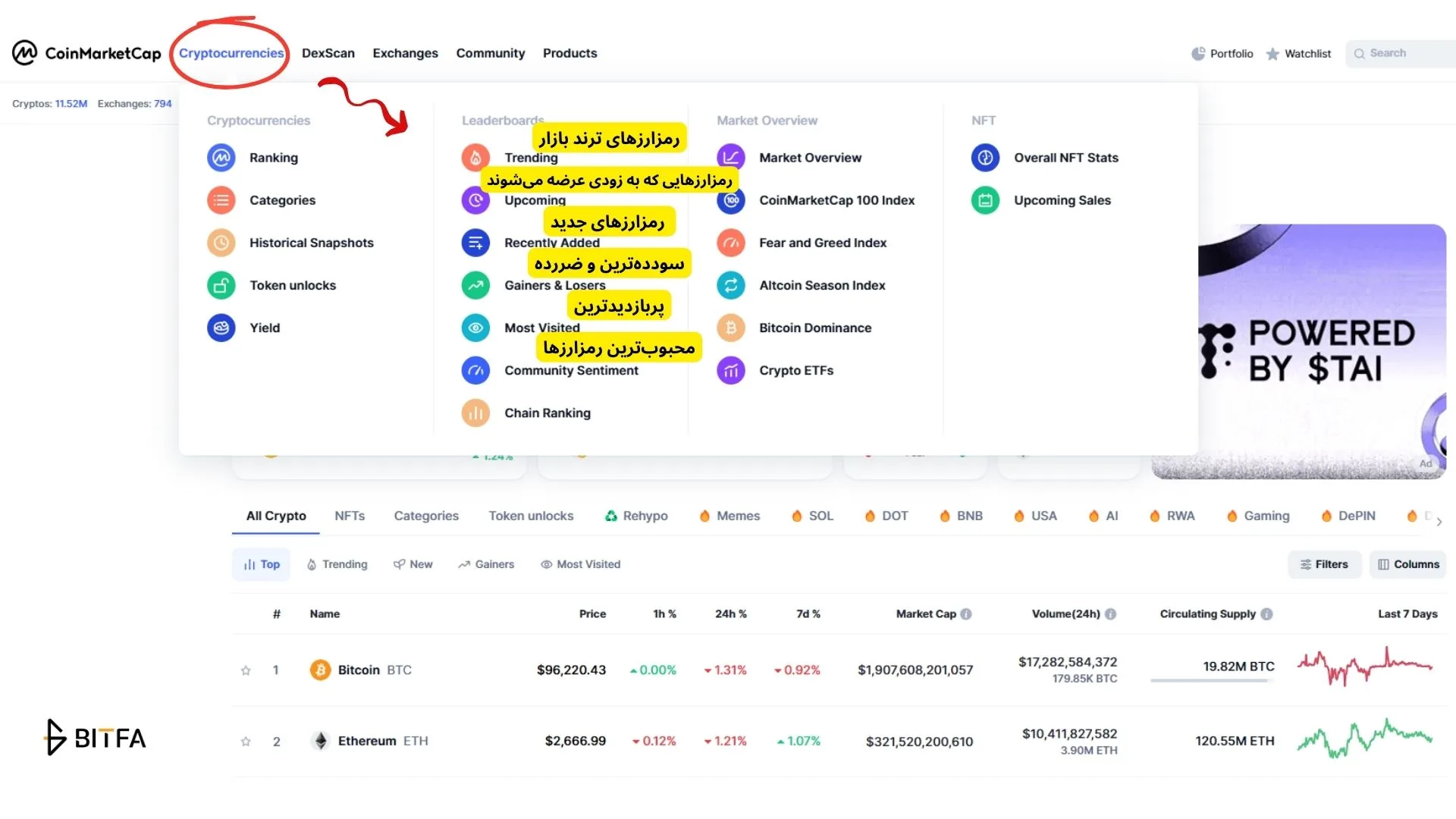Select the Historical Snapshots clock icon

coord(221,243)
